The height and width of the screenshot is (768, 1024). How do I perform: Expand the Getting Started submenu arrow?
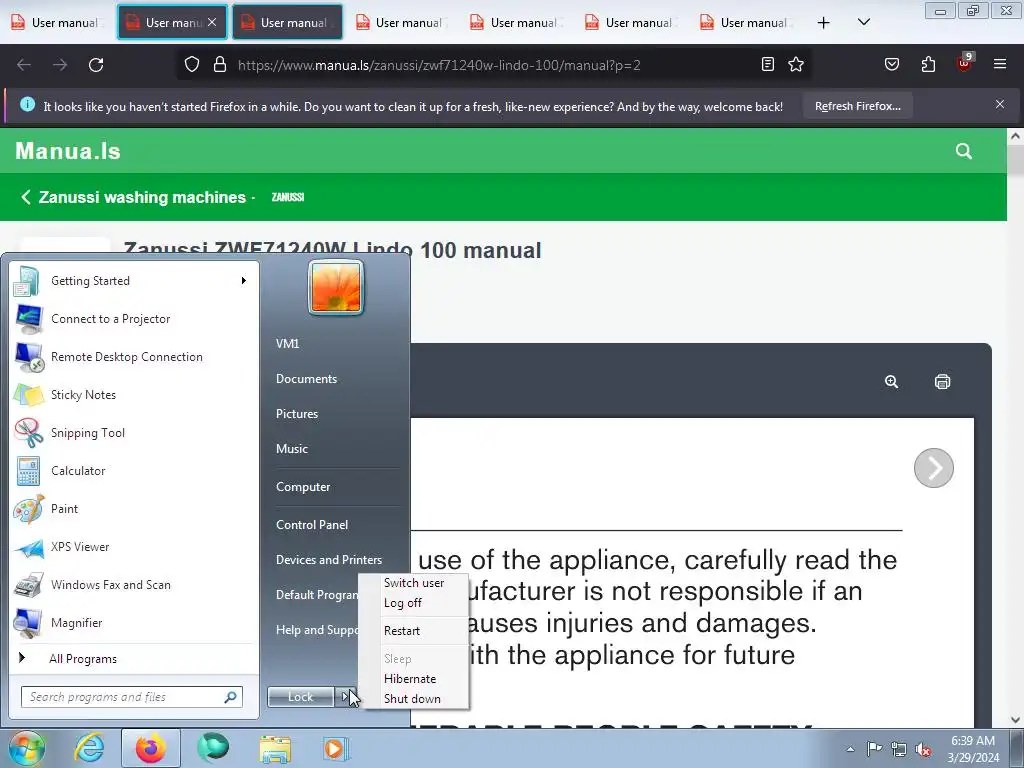[x=244, y=281]
